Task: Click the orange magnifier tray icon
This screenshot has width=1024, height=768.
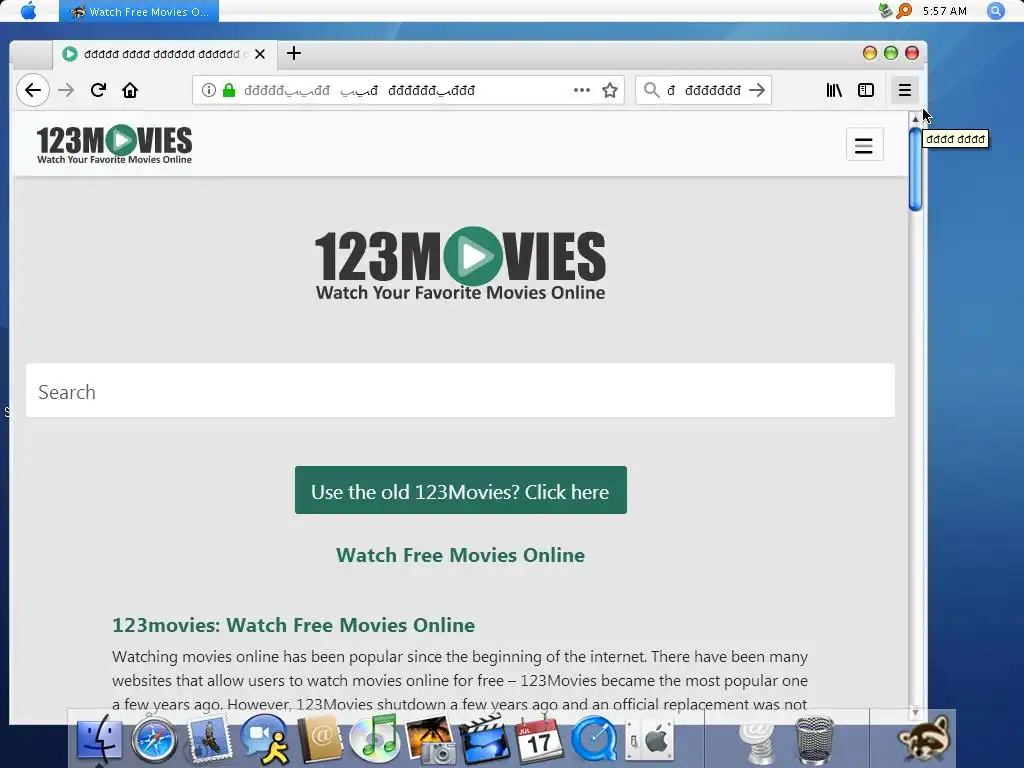Action: [x=904, y=11]
